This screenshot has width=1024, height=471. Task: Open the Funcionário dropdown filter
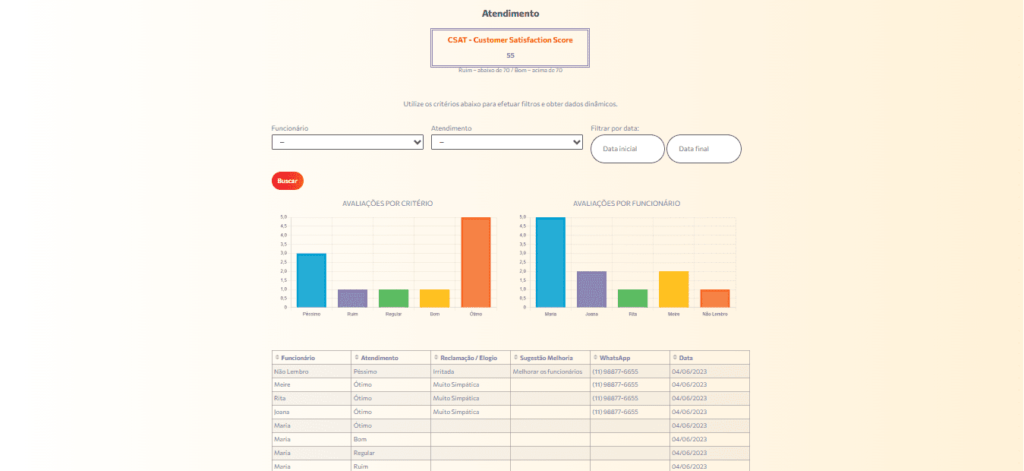[x=347, y=143]
